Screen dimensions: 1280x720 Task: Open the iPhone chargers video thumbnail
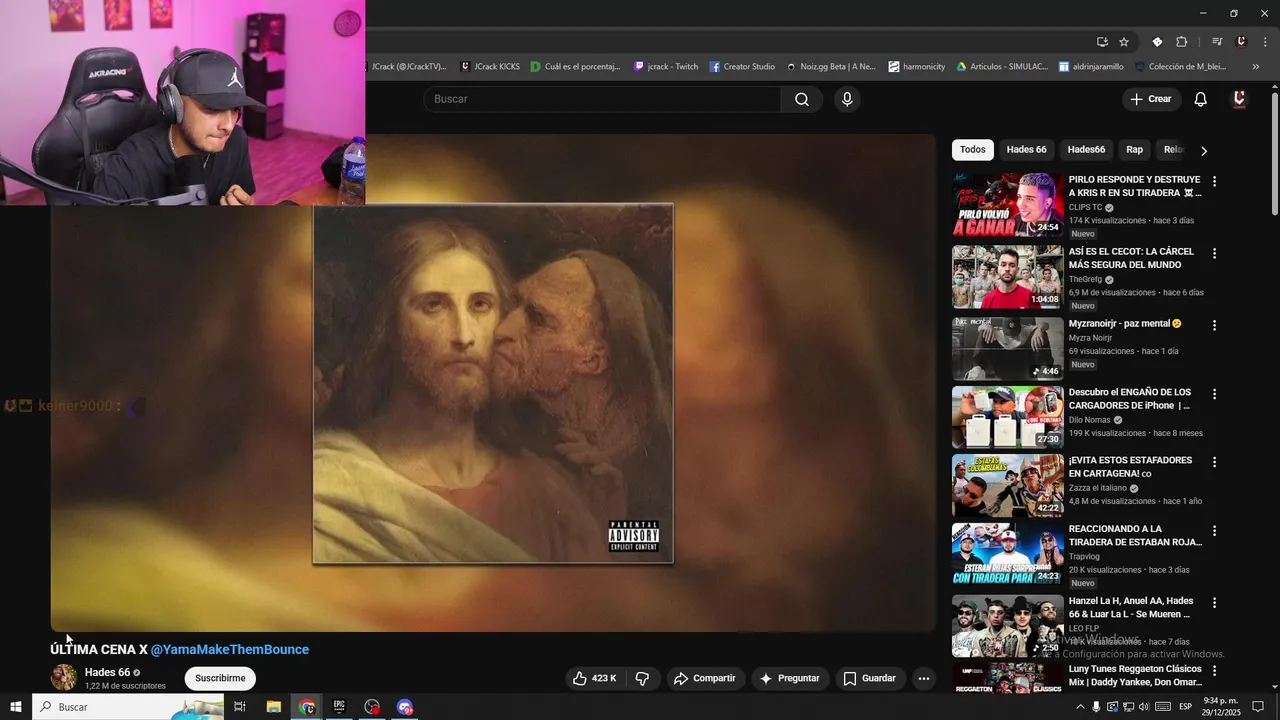click(1007, 417)
